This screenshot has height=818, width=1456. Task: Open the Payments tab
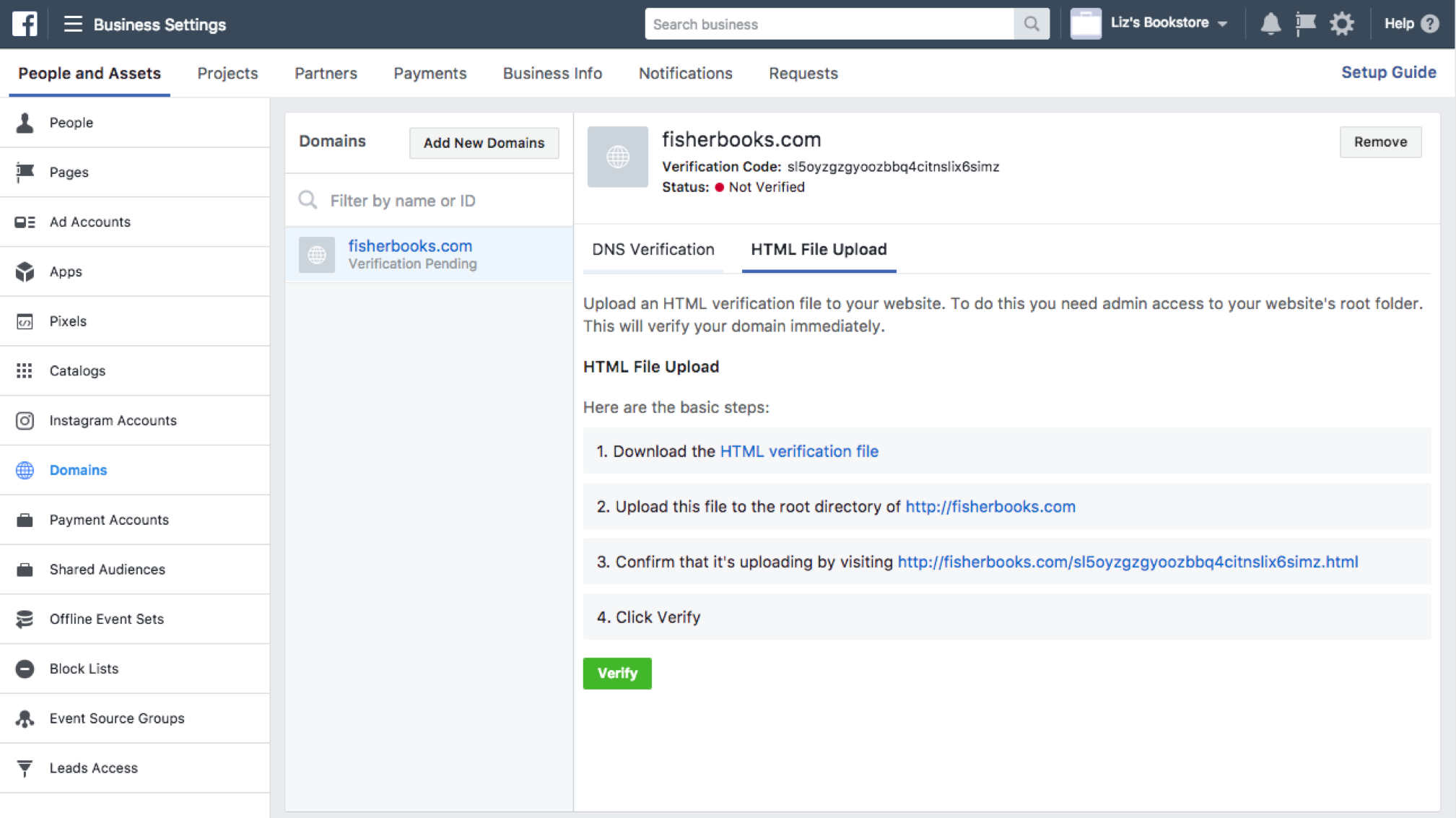pyautogui.click(x=430, y=73)
